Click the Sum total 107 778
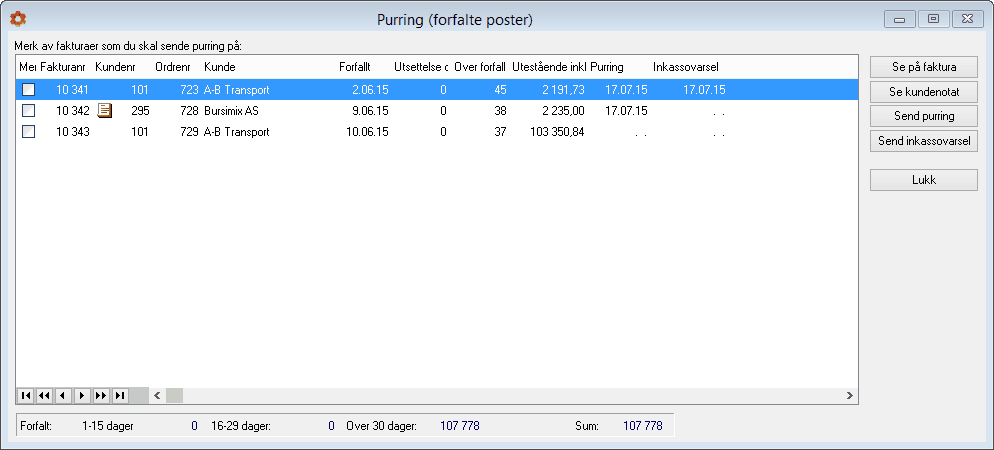This screenshot has height=450, width=994. [x=643, y=426]
